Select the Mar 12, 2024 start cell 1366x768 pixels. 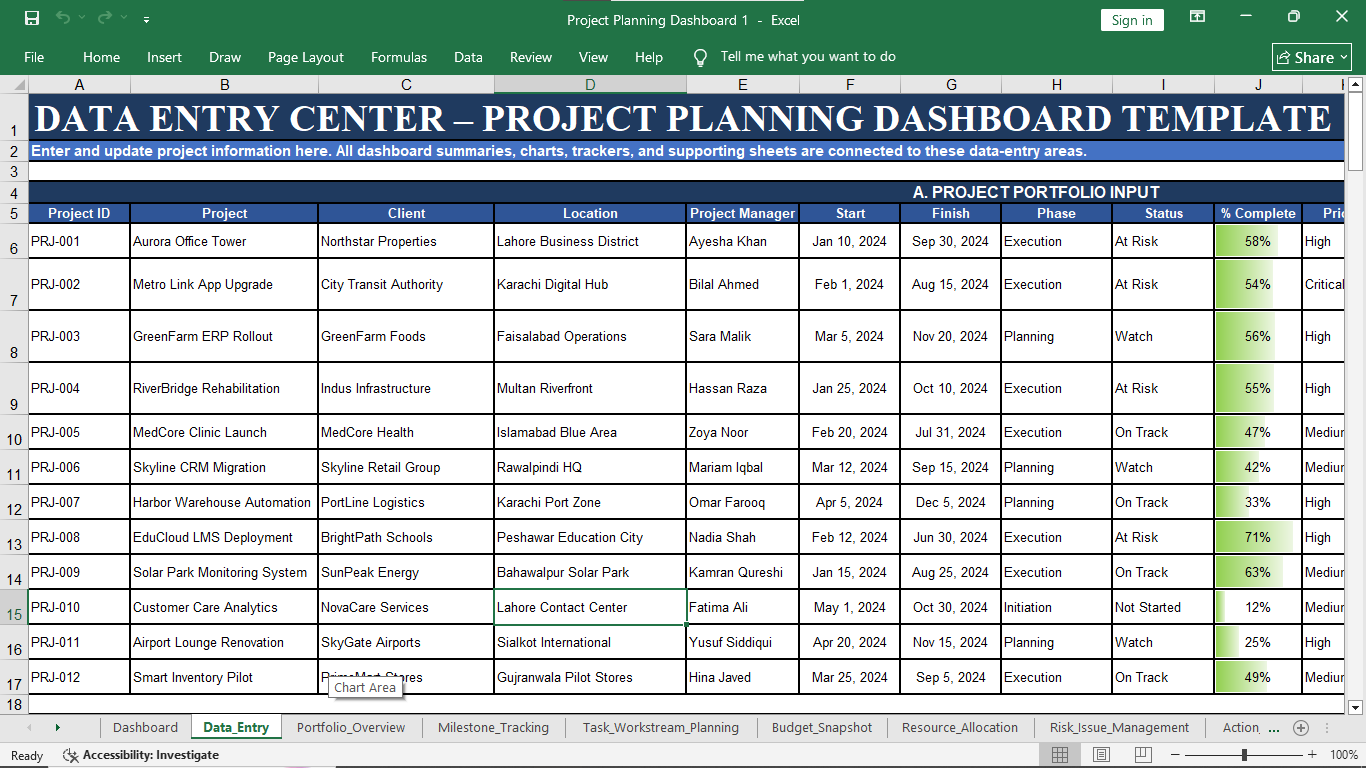[x=849, y=467]
